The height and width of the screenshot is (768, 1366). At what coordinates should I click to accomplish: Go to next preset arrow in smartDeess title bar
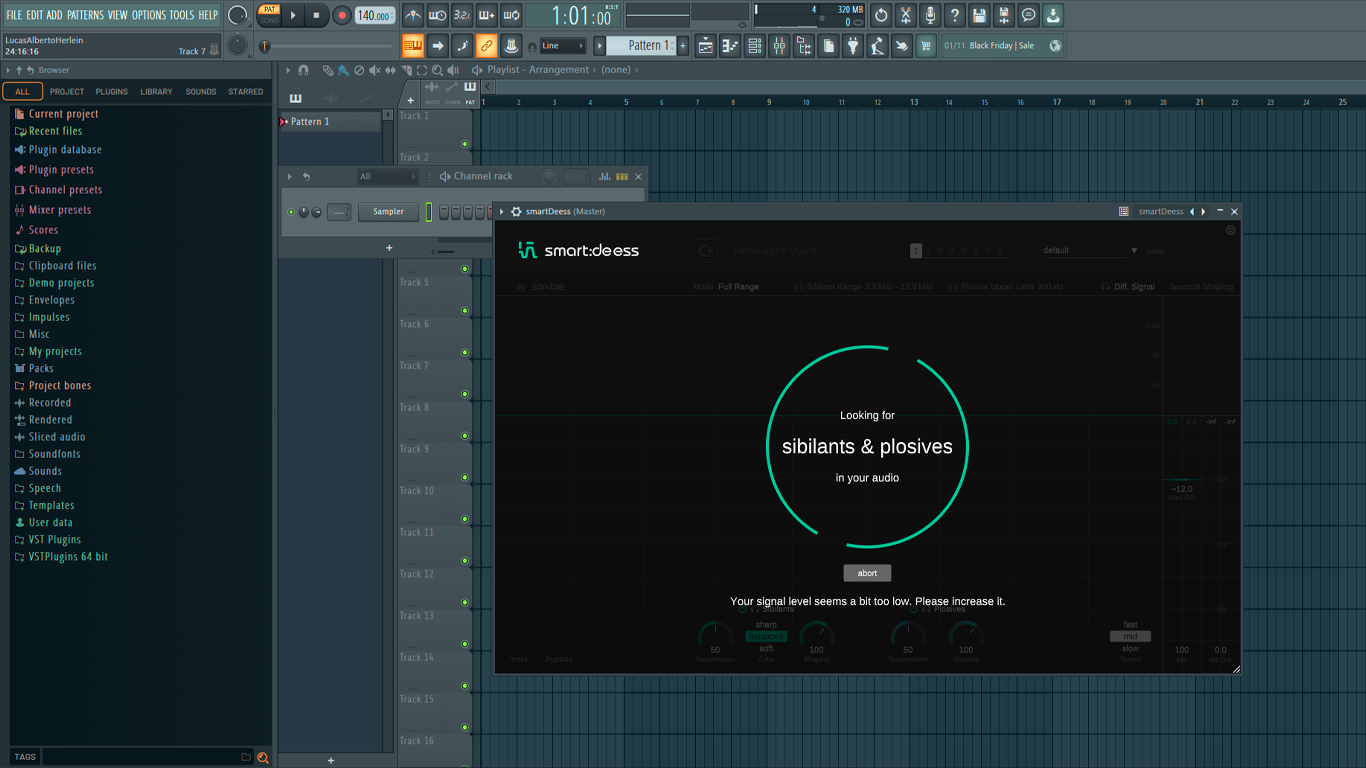point(1203,212)
